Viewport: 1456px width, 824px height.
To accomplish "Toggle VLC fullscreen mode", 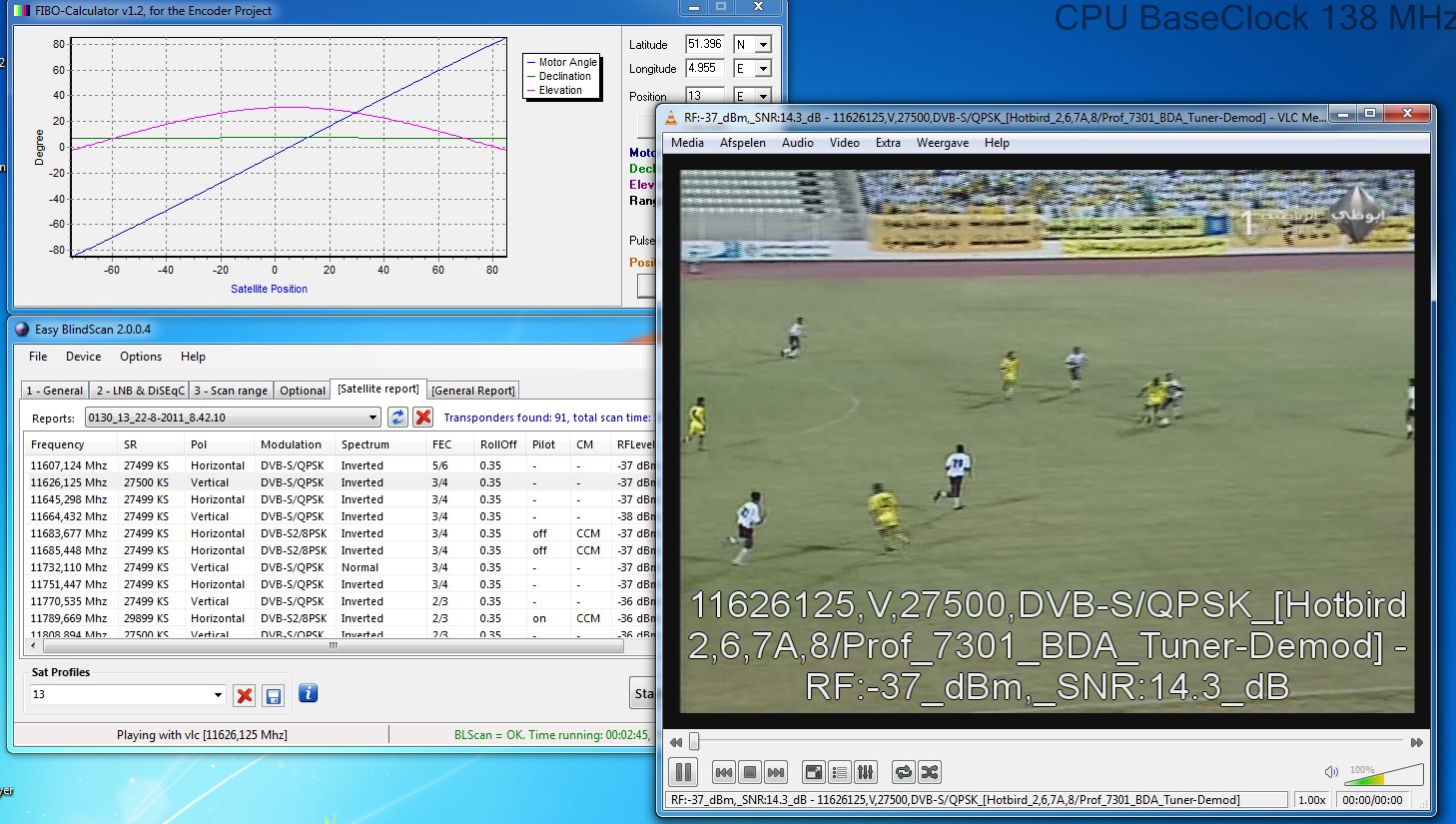I will [x=814, y=772].
